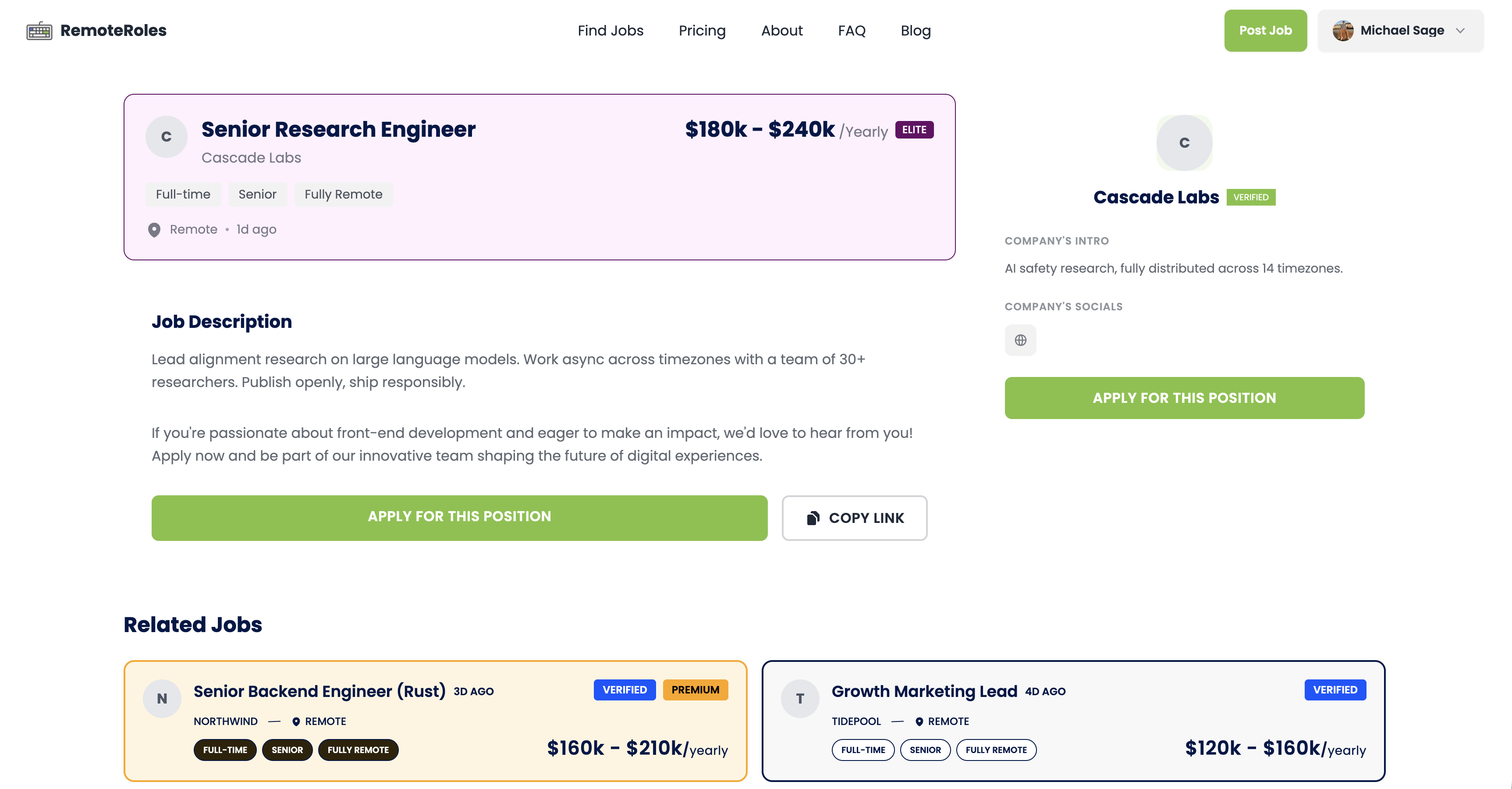Image resolution: width=1512 pixels, height=789 pixels.
Task: Go to the Pricing page
Action: coord(702,31)
